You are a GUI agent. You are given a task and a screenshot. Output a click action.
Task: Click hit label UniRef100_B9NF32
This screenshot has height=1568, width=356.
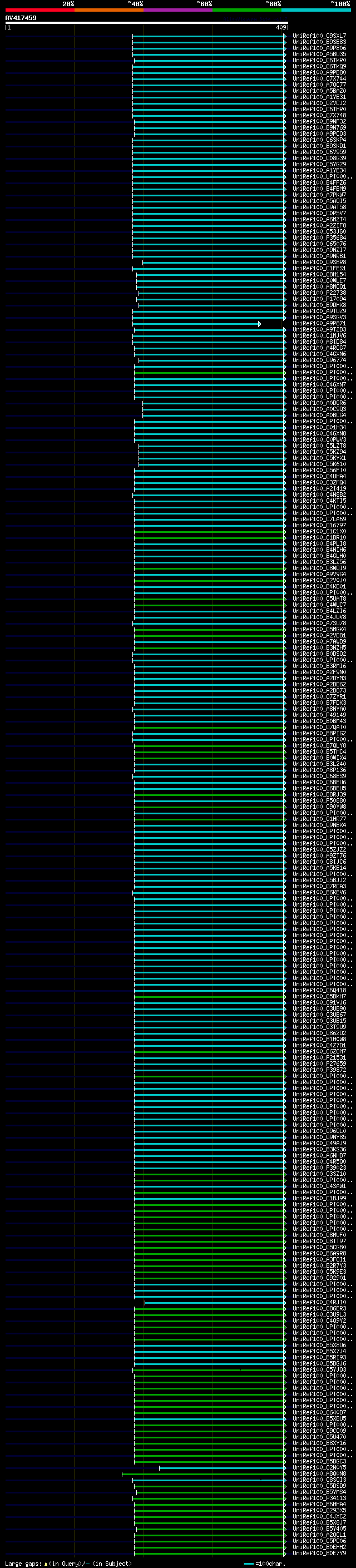[319, 121]
